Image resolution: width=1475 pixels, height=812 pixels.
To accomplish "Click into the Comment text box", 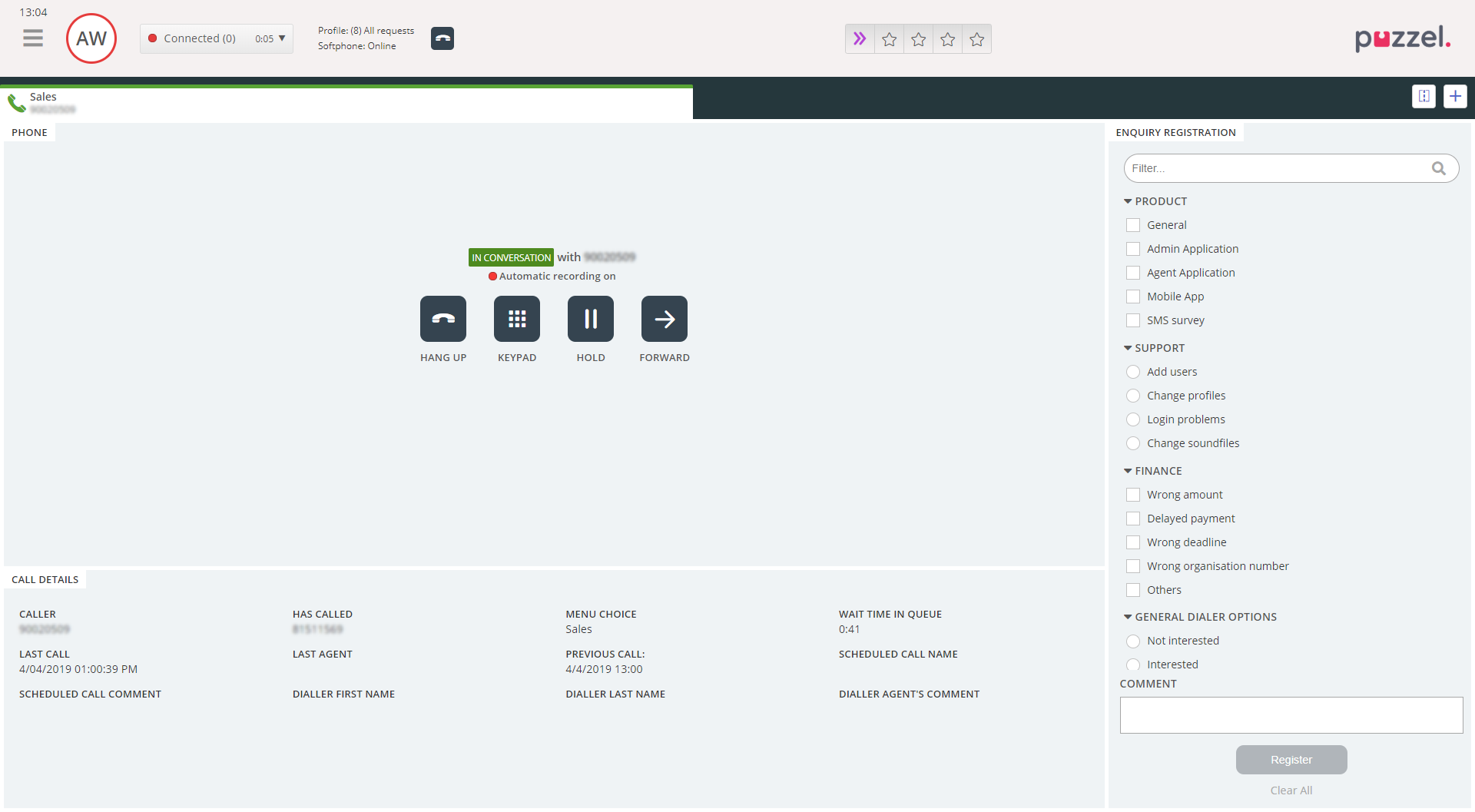I will coord(1291,715).
